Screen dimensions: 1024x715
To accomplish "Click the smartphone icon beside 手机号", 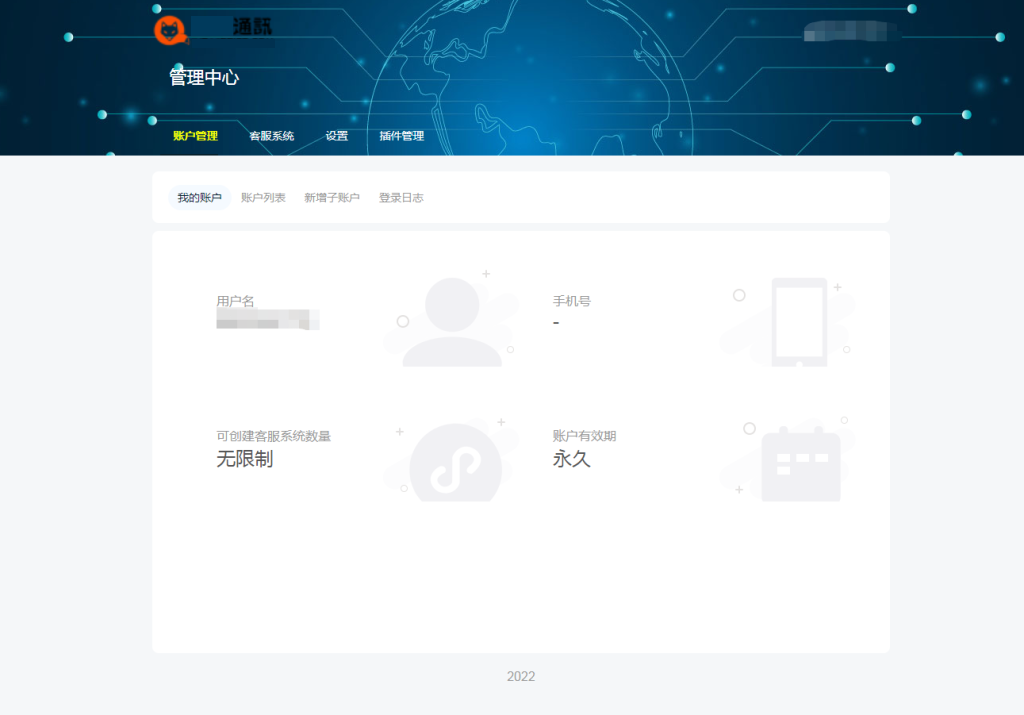I will click(799, 321).
